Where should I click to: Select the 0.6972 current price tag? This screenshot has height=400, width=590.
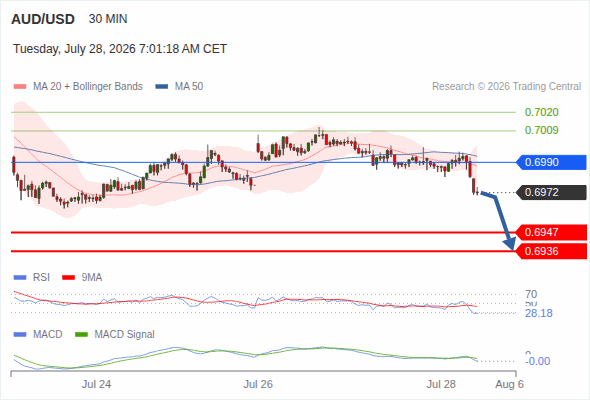[551, 192]
